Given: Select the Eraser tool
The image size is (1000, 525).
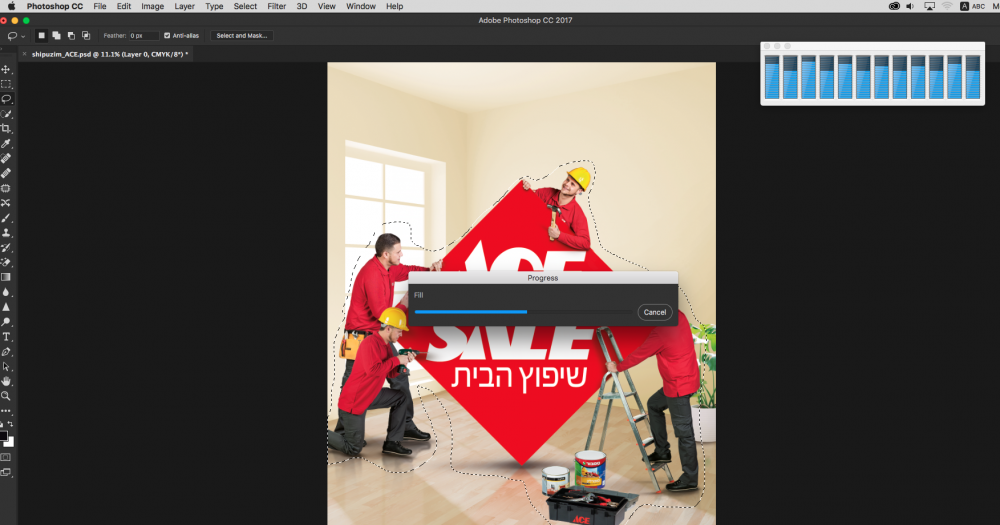Looking at the screenshot, I should [6, 262].
